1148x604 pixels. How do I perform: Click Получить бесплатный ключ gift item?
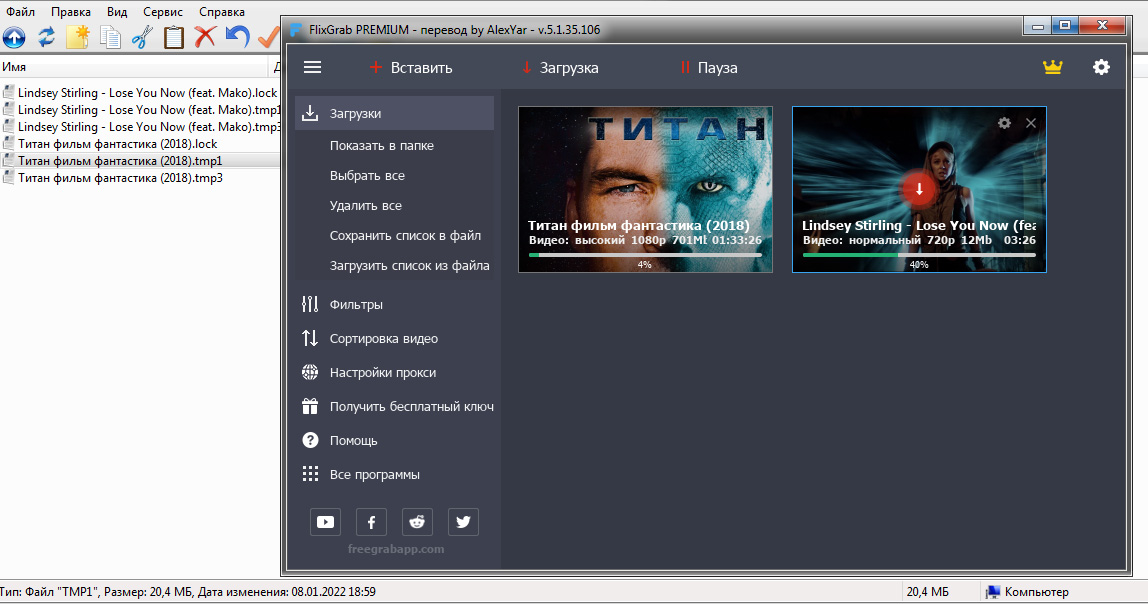point(398,406)
